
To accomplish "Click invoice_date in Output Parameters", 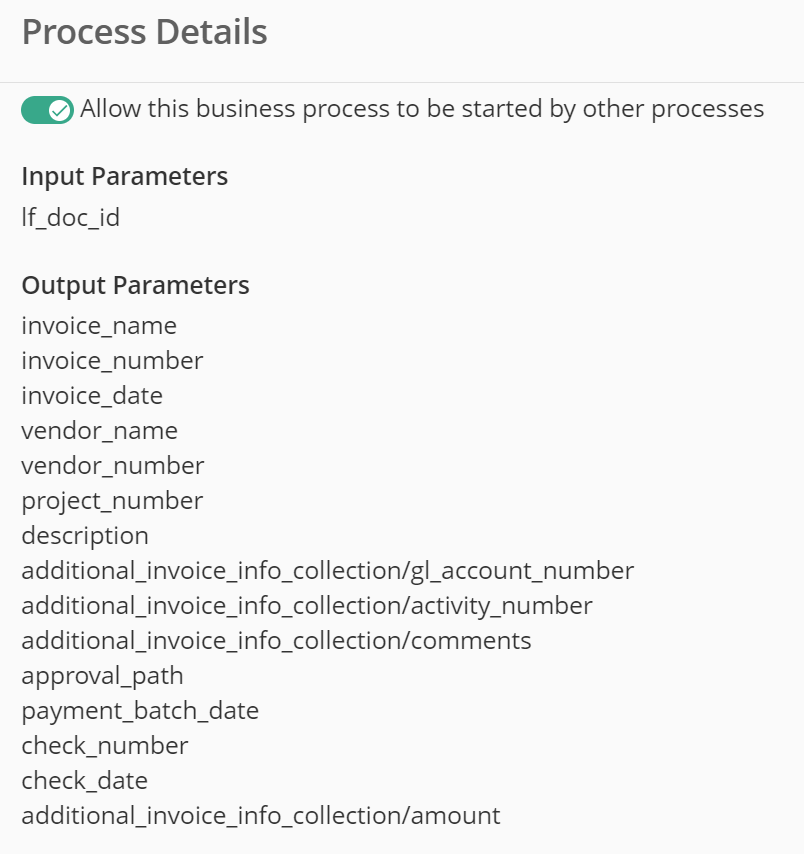I will [92, 395].
